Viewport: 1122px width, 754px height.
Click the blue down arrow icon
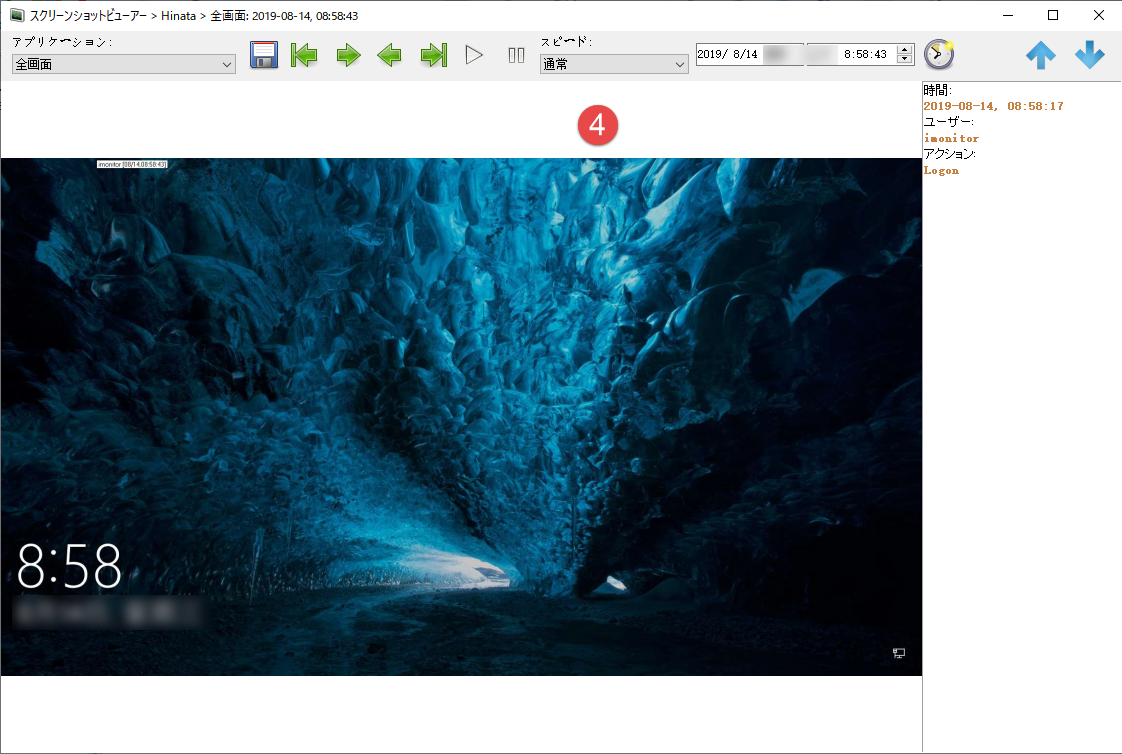click(1090, 55)
